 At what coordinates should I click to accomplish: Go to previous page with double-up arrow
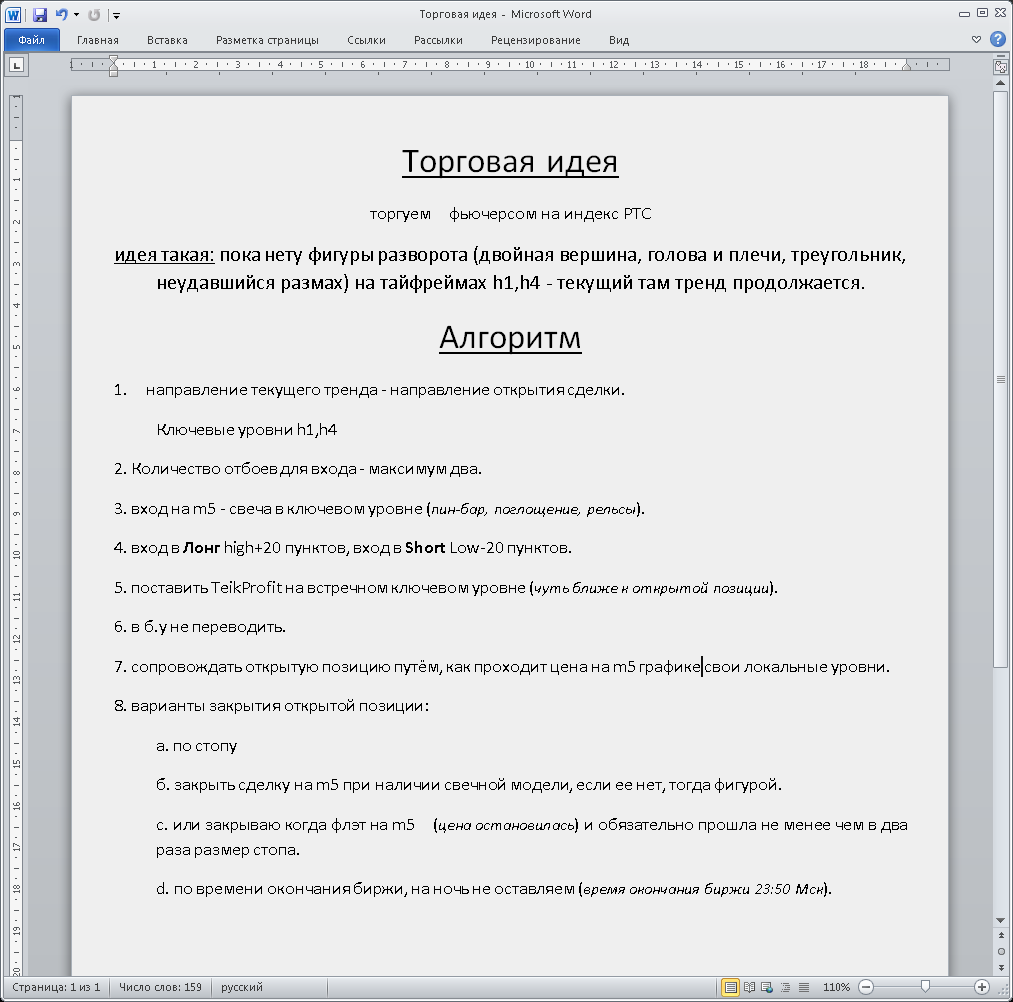point(1001,935)
